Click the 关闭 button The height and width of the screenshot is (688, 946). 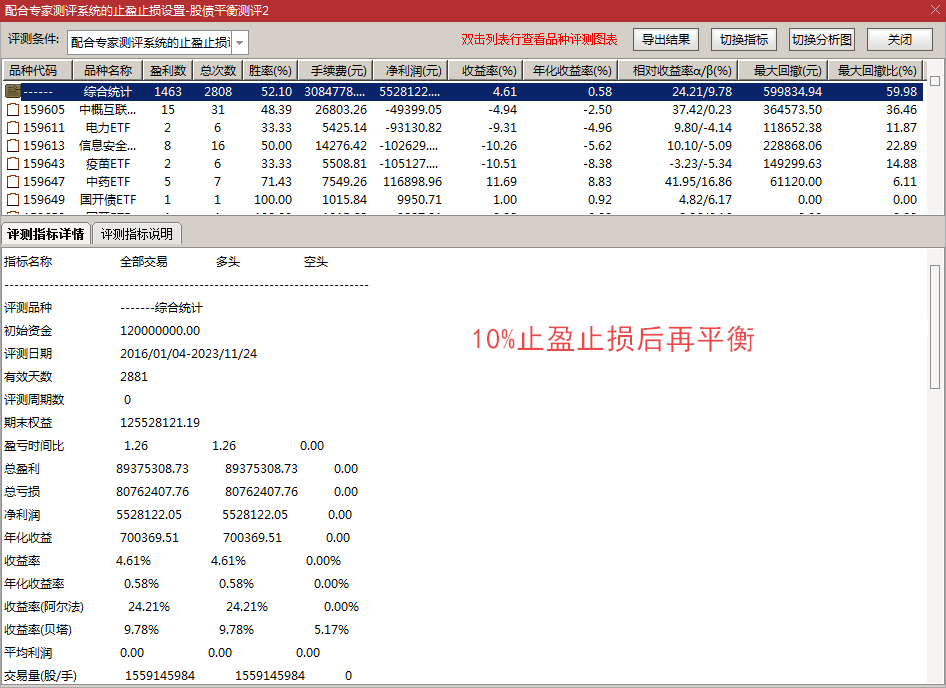coord(900,40)
